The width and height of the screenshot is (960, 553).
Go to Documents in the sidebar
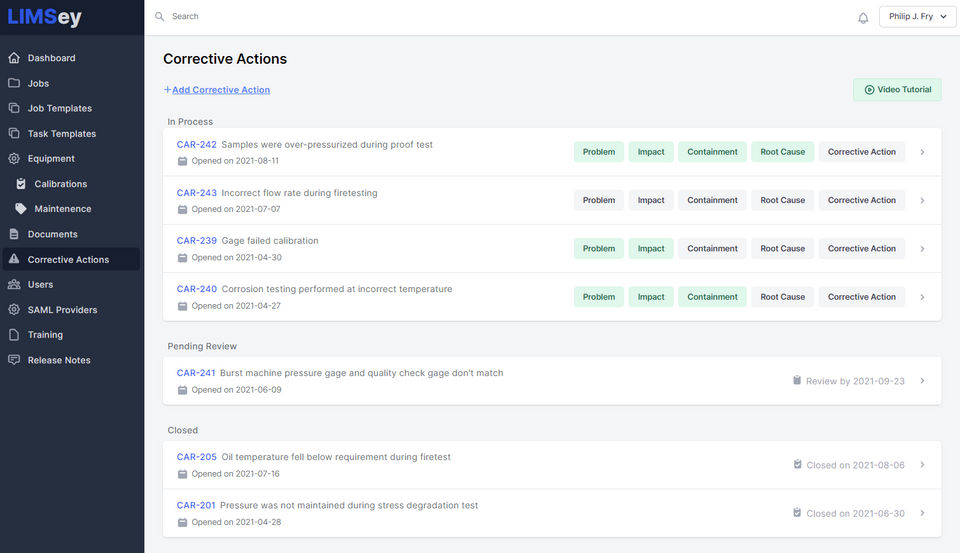pyautogui.click(x=52, y=234)
